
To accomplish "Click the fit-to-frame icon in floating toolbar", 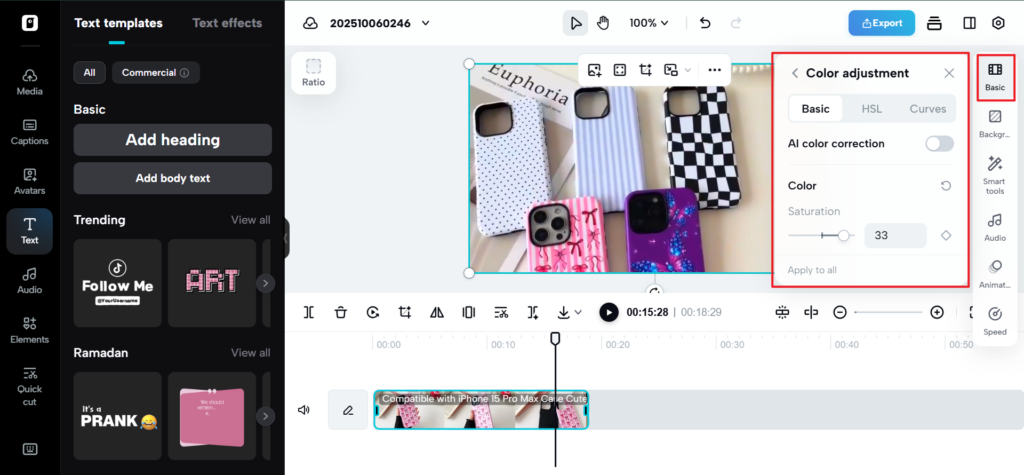I will tap(620, 70).
